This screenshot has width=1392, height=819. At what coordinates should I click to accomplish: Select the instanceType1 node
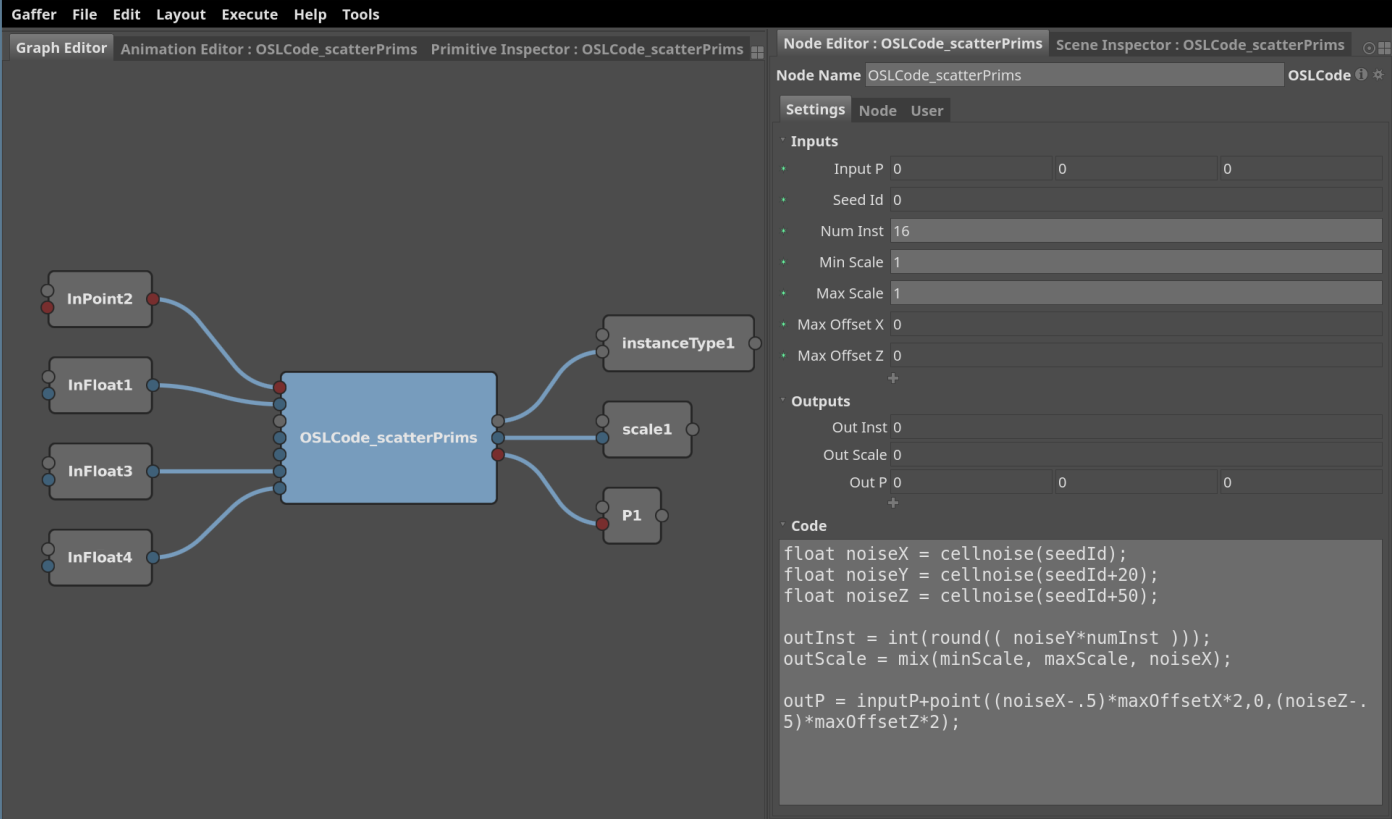click(x=678, y=343)
